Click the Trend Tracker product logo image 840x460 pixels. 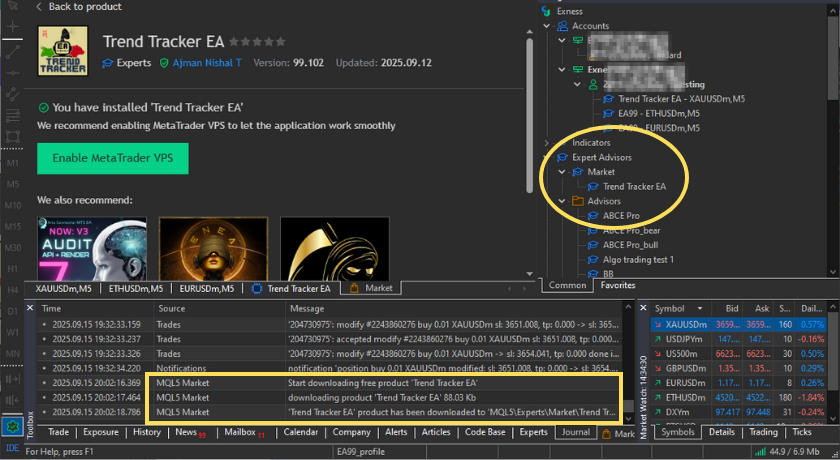[63, 51]
